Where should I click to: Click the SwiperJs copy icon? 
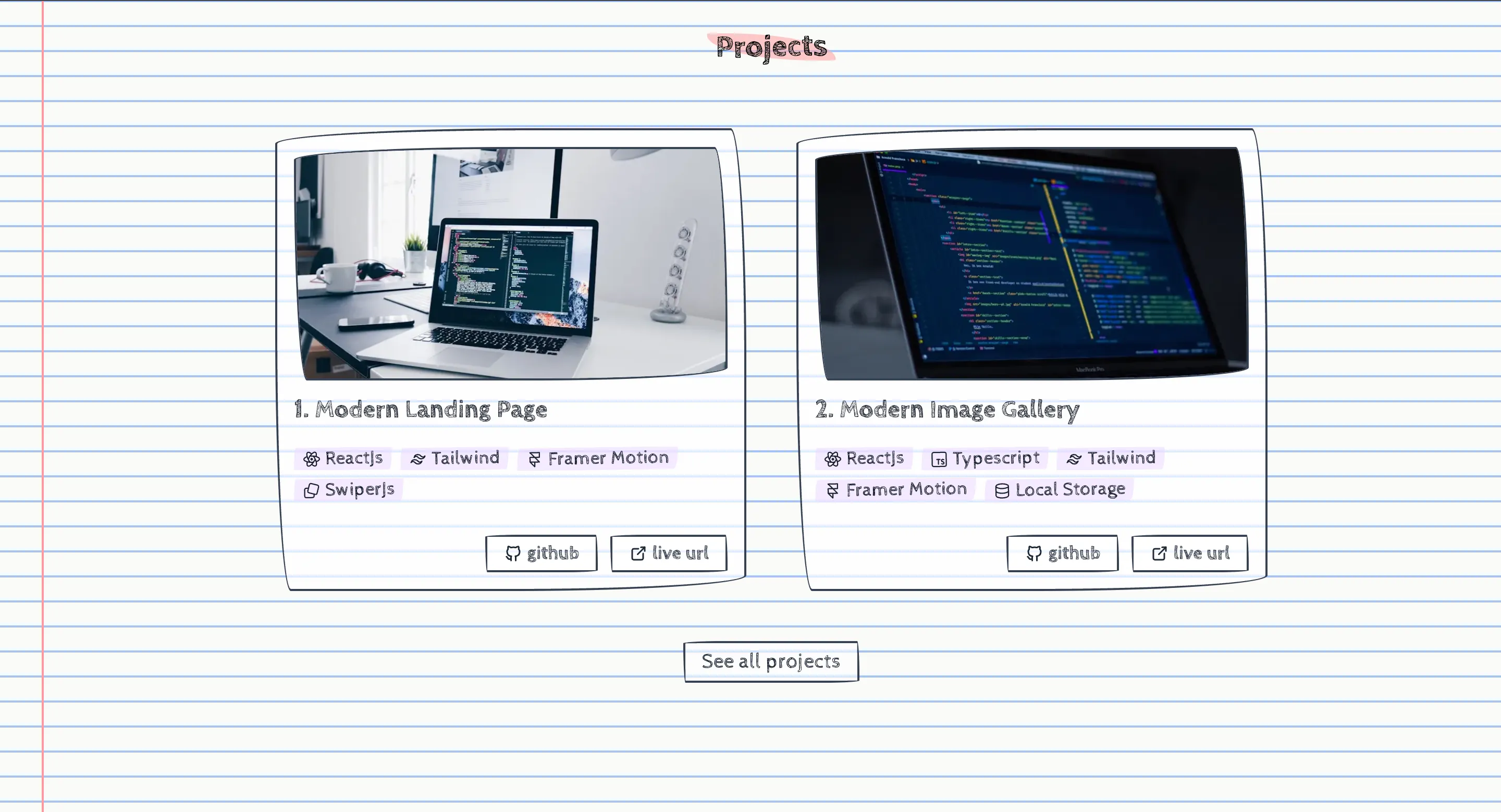312,490
